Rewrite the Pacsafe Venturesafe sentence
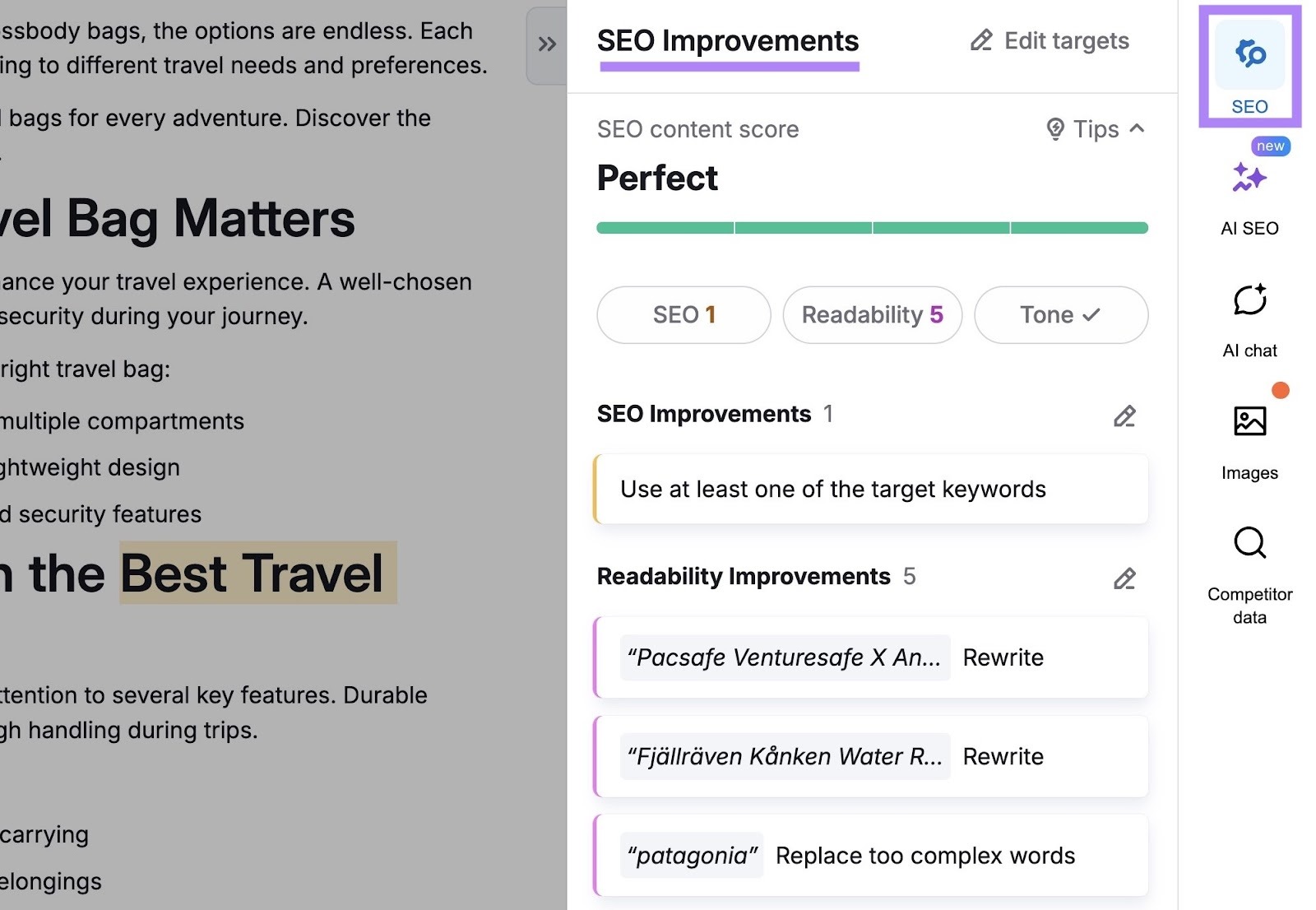 1003,657
